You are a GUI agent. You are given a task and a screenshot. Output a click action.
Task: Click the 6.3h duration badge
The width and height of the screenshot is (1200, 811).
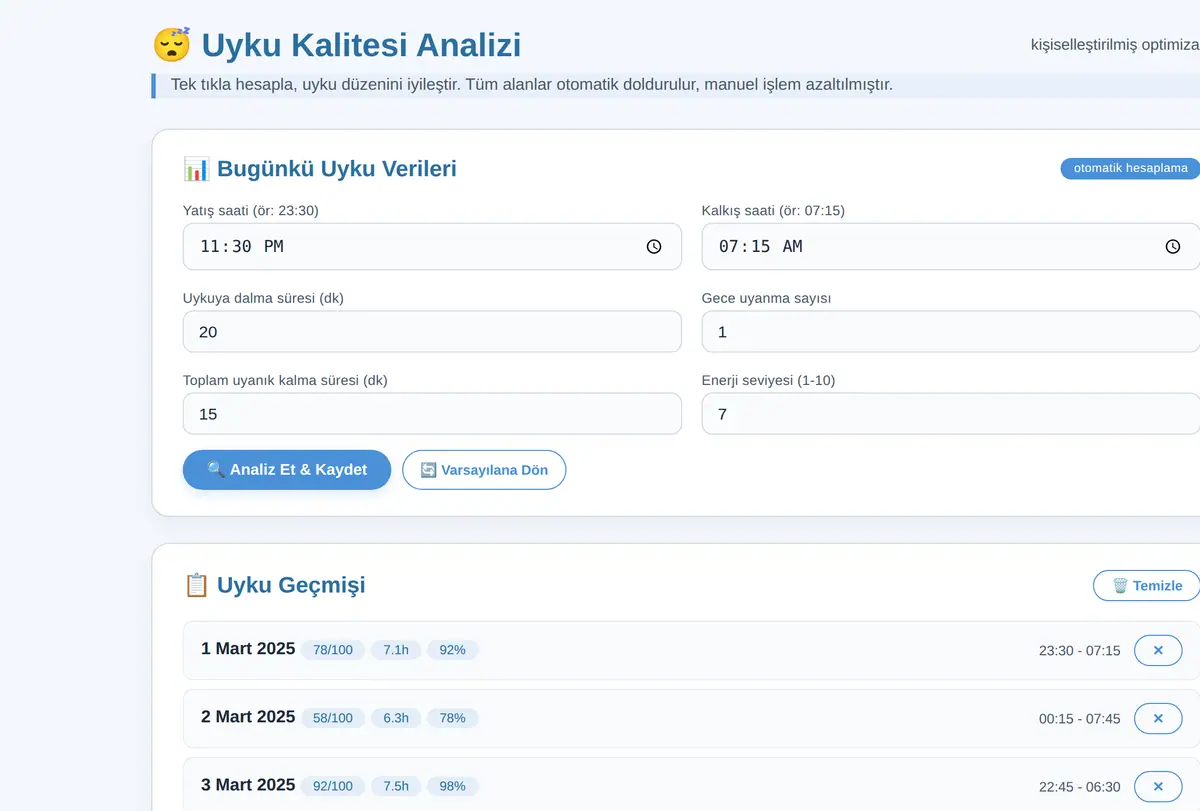point(396,718)
